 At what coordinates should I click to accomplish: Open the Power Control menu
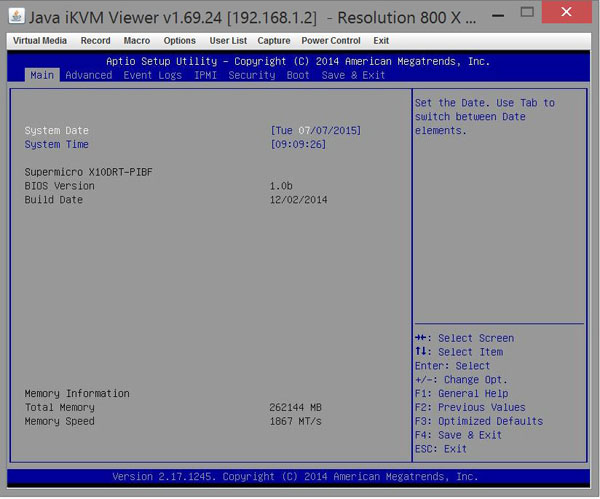point(331,41)
